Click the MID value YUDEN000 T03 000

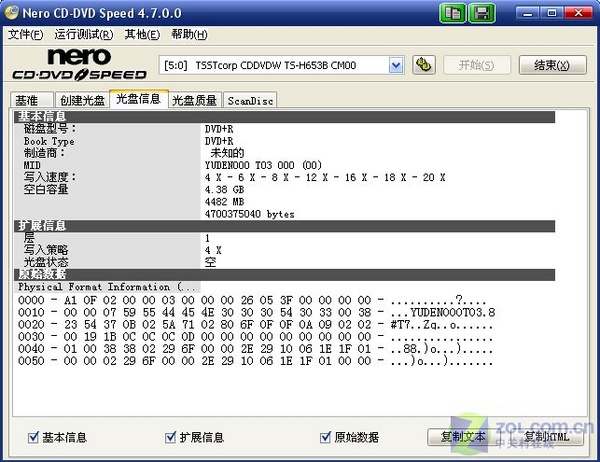pyautogui.click(x=263, y=165)
